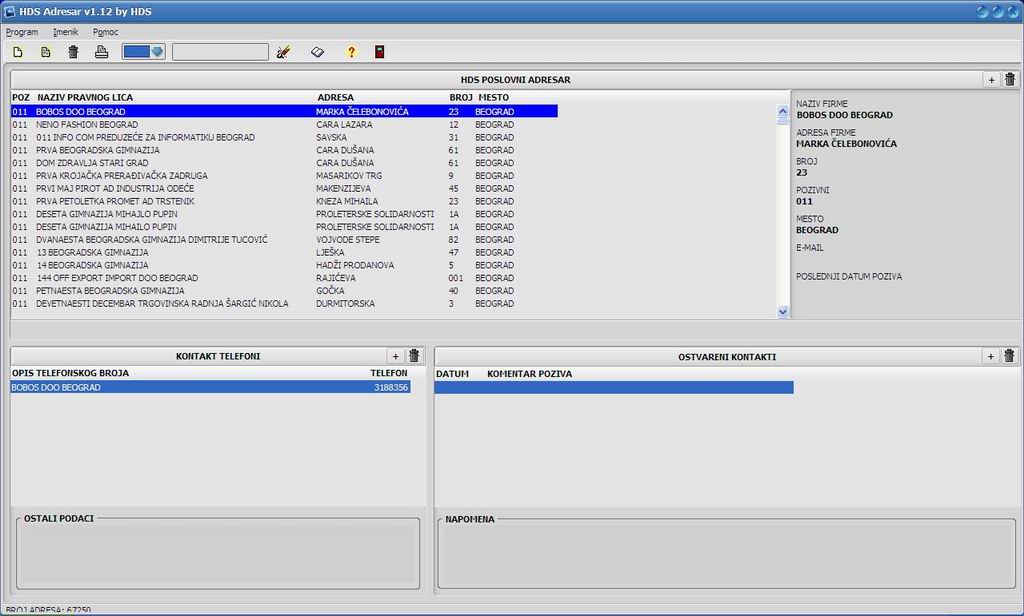Select the 13 BEOGRADSKA GIMNAZIJA row

coord(284,252)
